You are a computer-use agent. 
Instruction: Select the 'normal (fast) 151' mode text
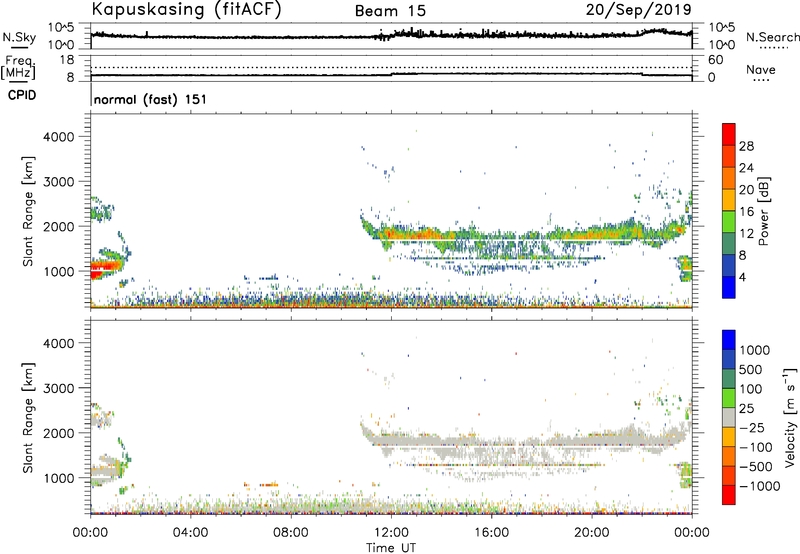pos(151,99)
